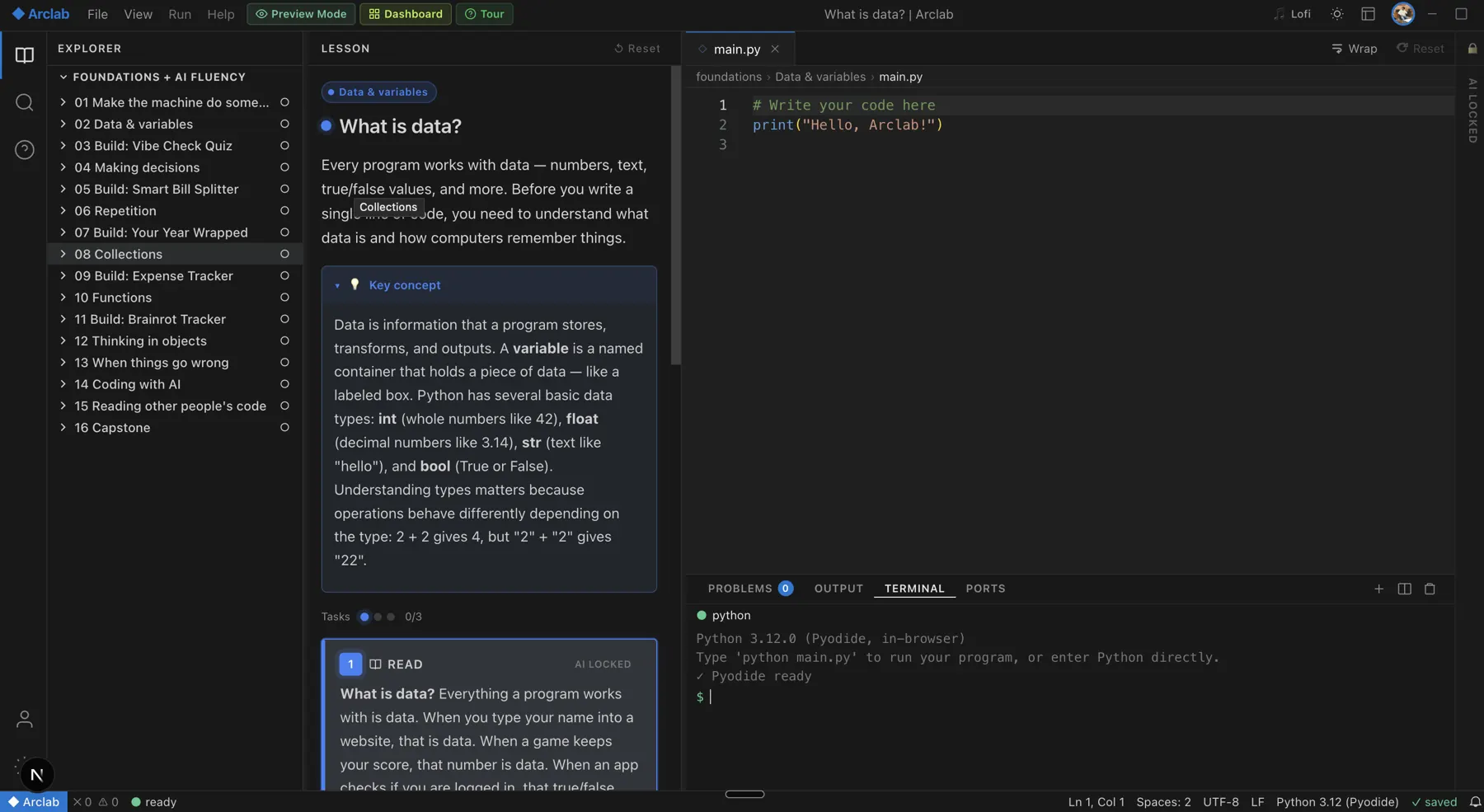Viewport: 1484px width, 812px height.
Task: Toggle the light/dark theme sun icon
Action: 1337,14
